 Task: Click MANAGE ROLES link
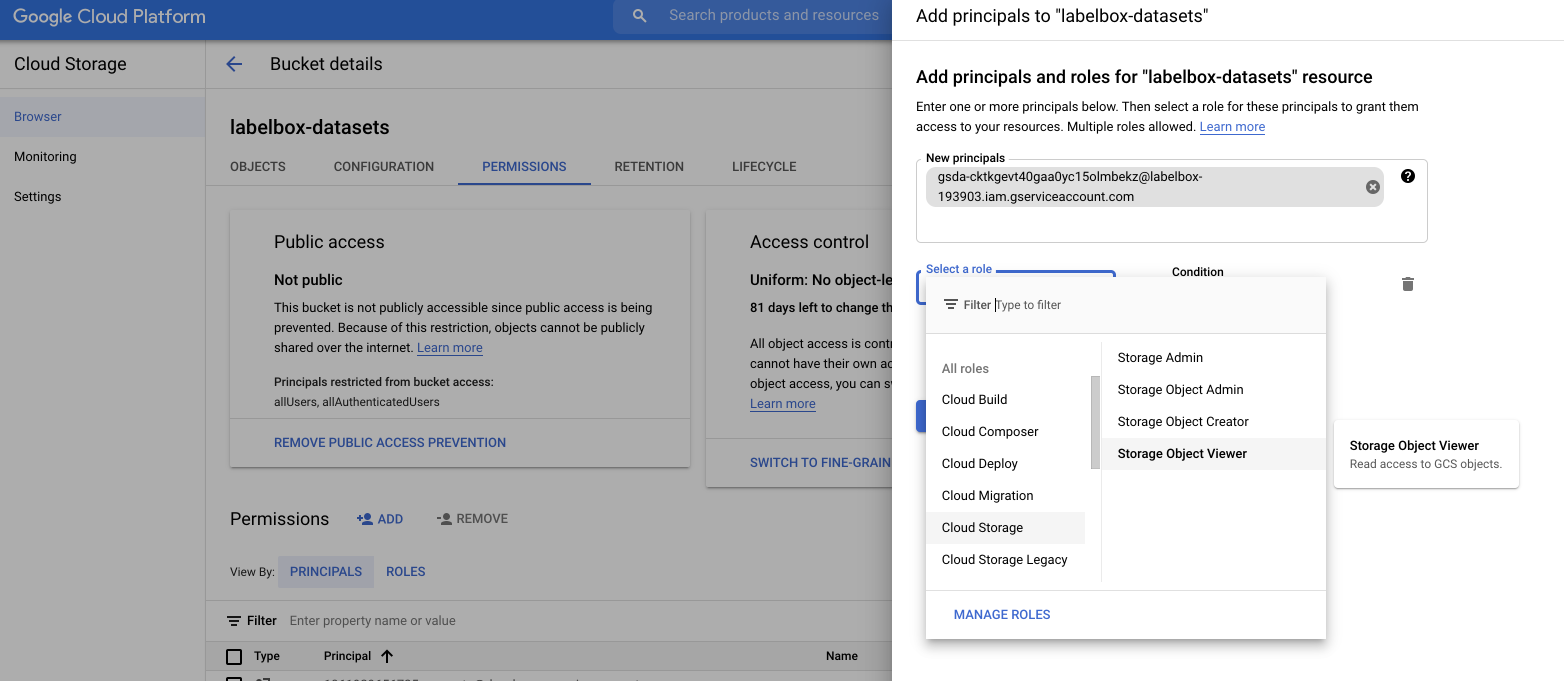[x=1002, y=615]
